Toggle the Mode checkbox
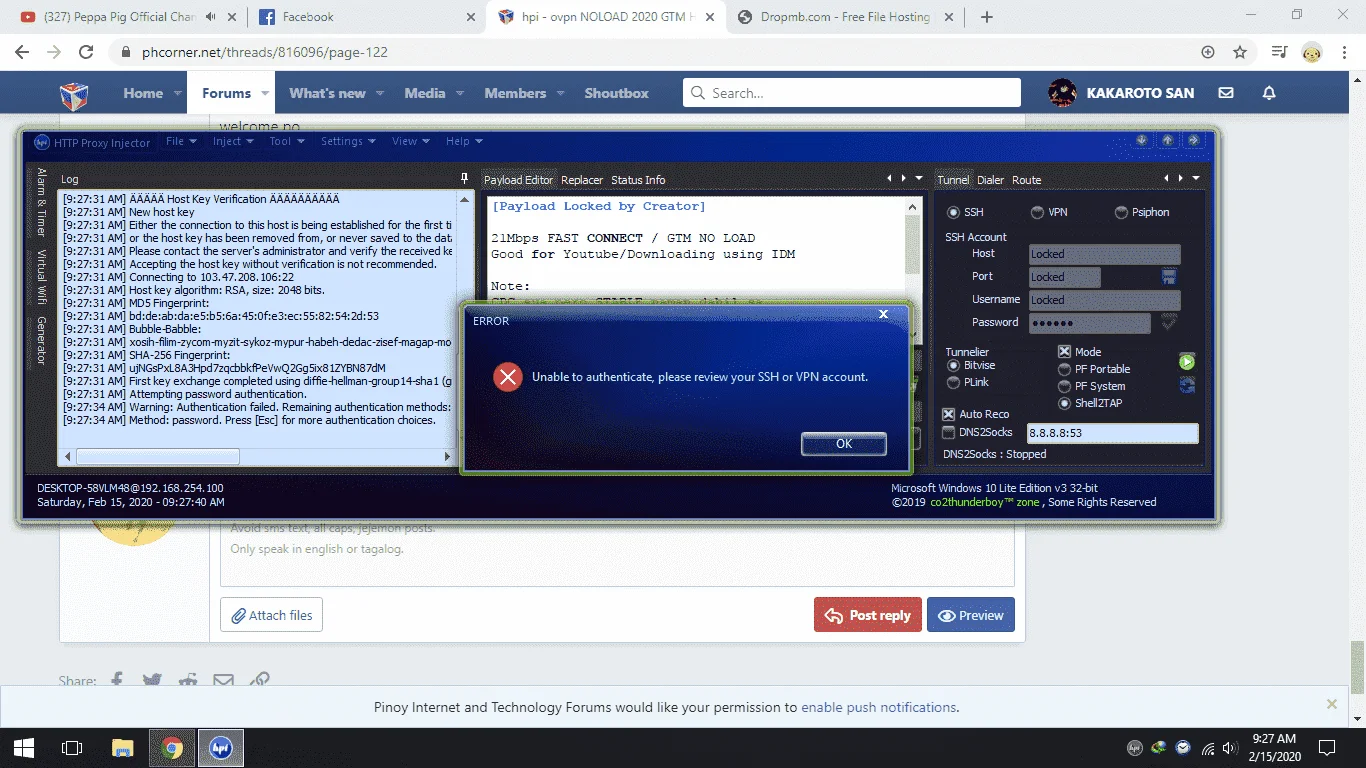The image size is (1366, 768). (x=1065, y=352)
